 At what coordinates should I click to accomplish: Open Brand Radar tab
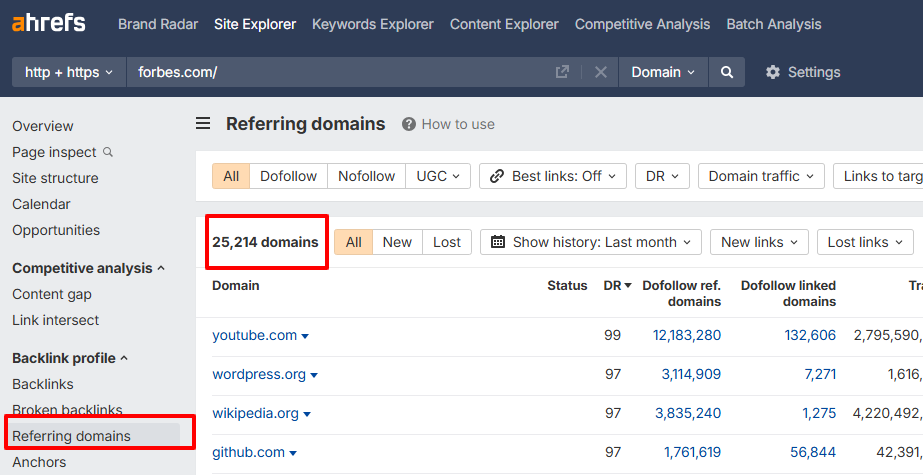(x=158, y=24)
